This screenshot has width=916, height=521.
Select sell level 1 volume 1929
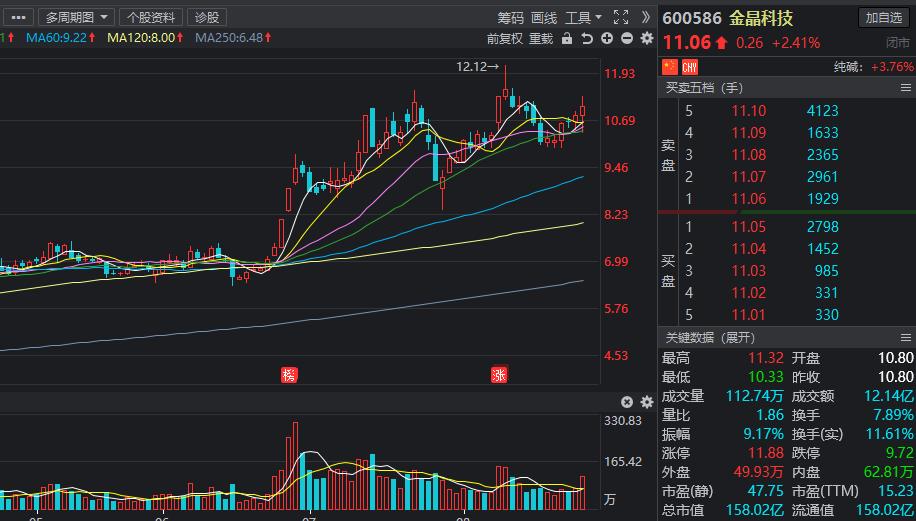tap(823, 199)
